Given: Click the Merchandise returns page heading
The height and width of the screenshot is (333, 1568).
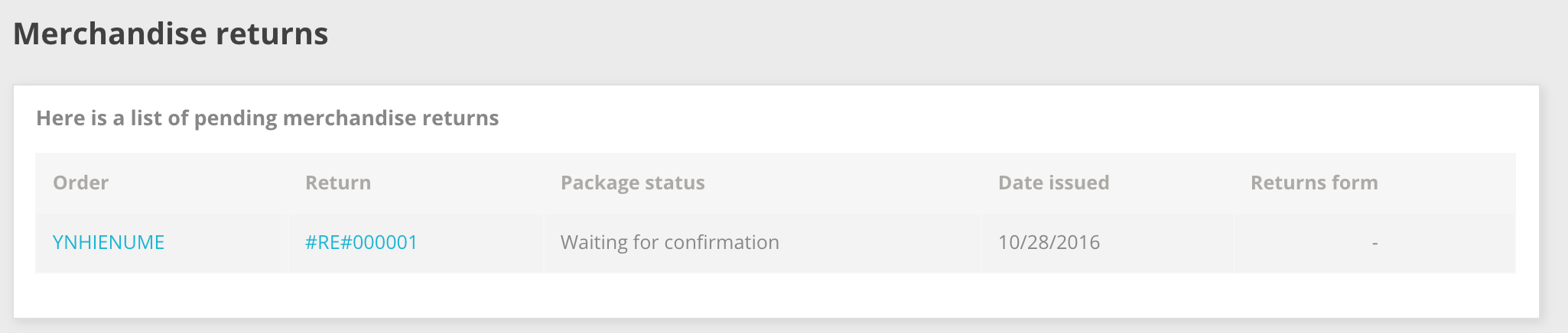Looking at the screenshot, I should click(x=171, y=34).
